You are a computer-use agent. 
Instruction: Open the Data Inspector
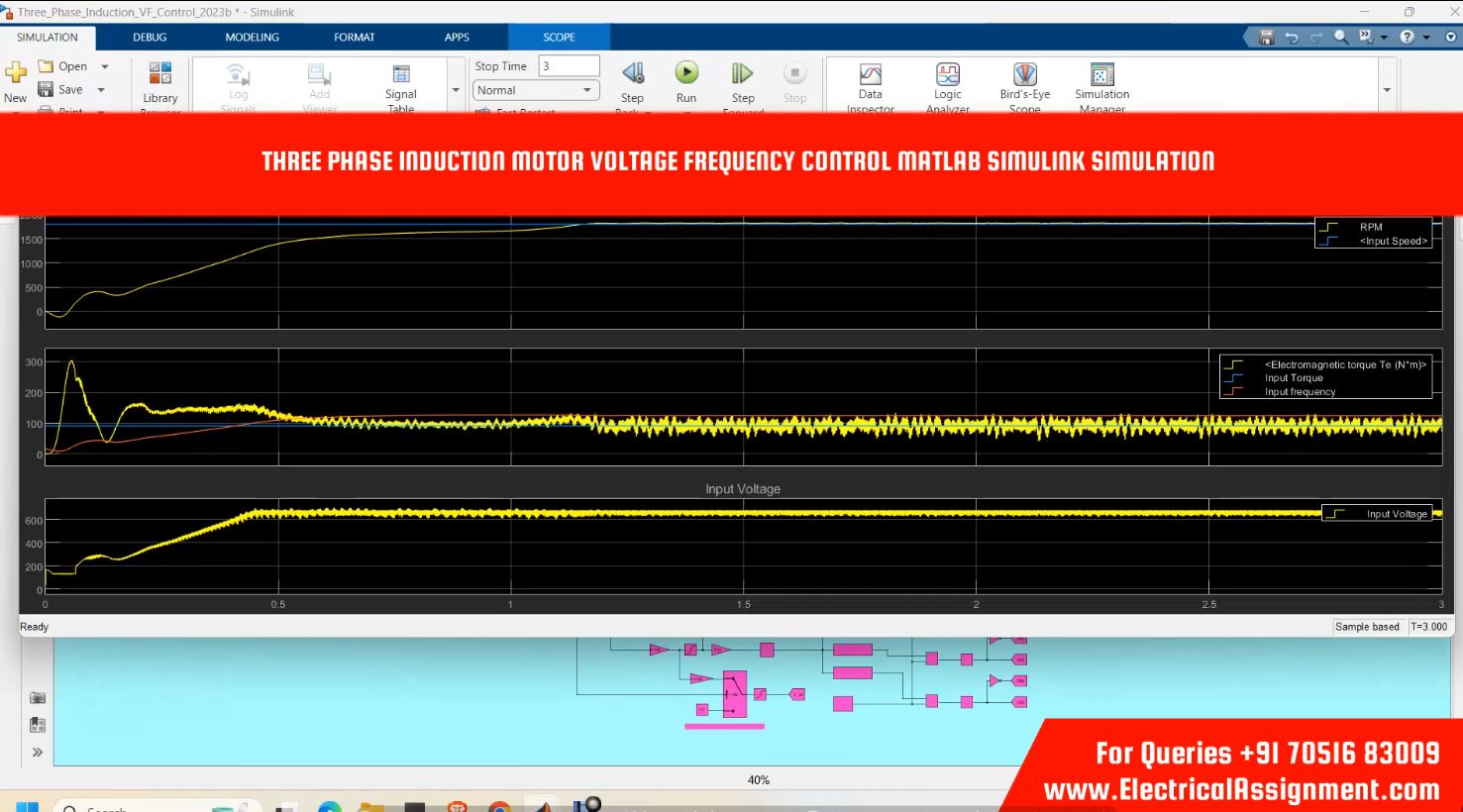[870, 75]
